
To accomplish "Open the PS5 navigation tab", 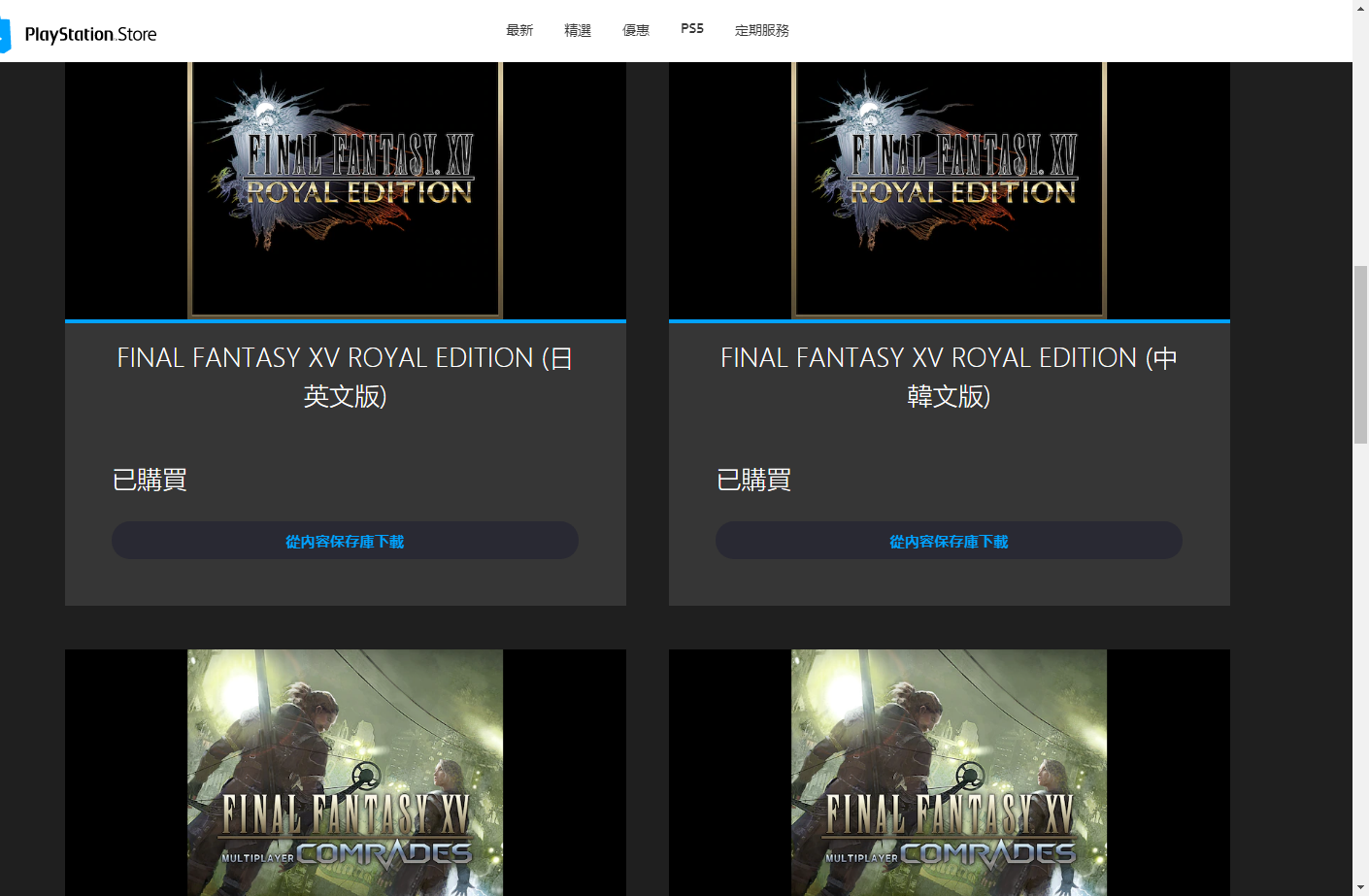I will point(692,29).
